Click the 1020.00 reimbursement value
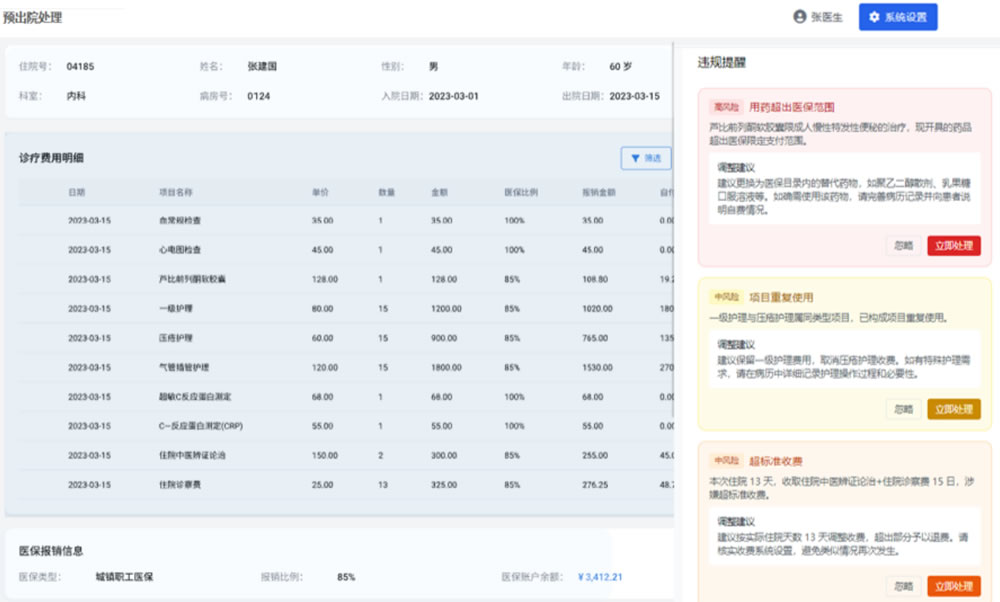 point(598,309)
